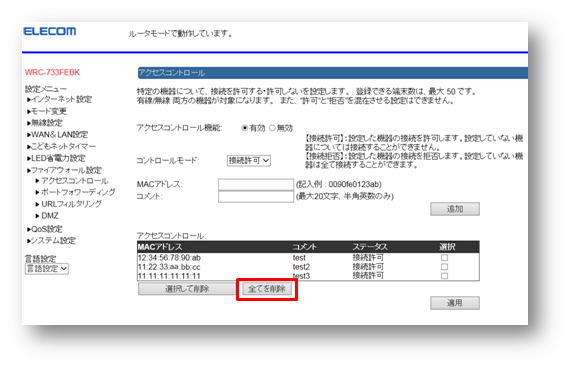Focus the MACアドレス input field
570x367 pixels.
(x=256, y=184)
